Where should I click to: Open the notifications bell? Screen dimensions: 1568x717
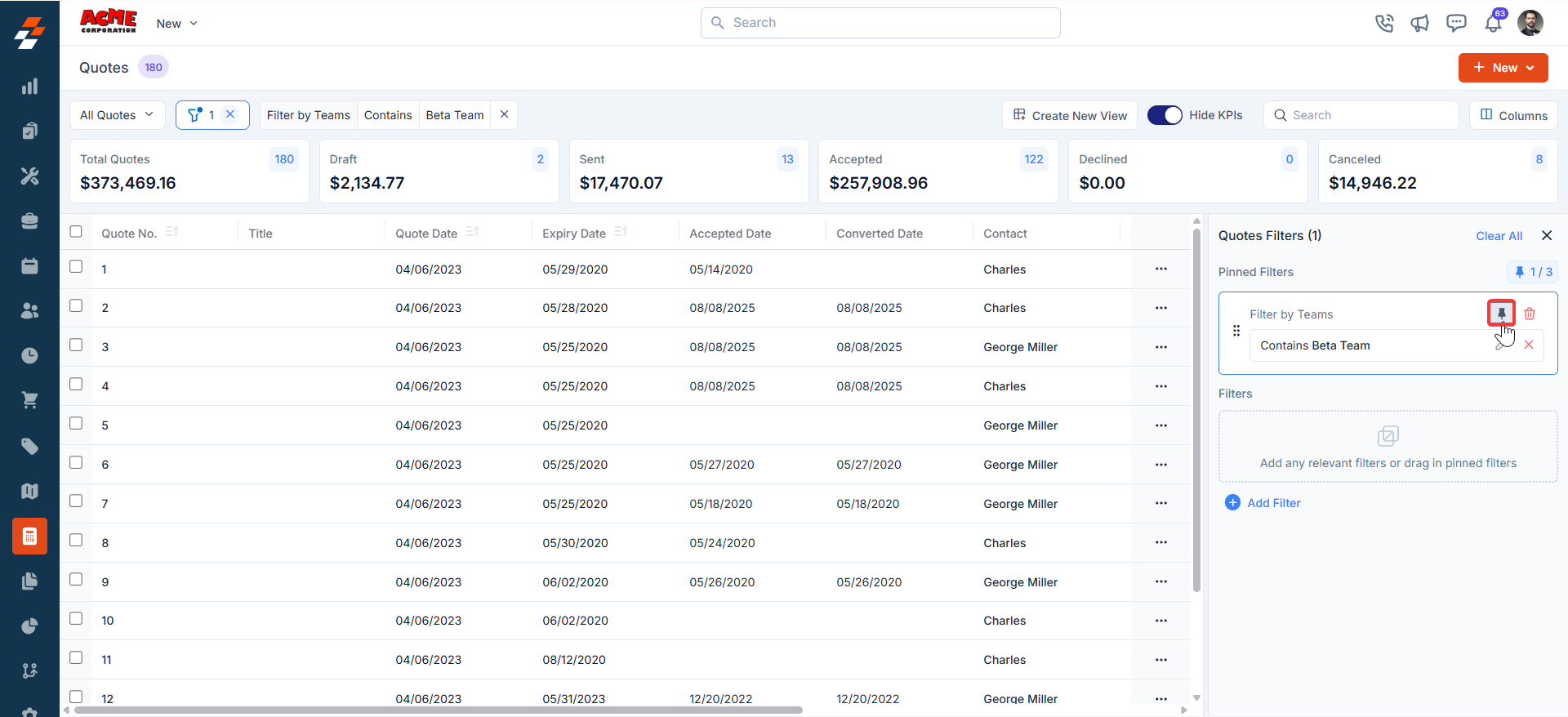point(1493,23)
